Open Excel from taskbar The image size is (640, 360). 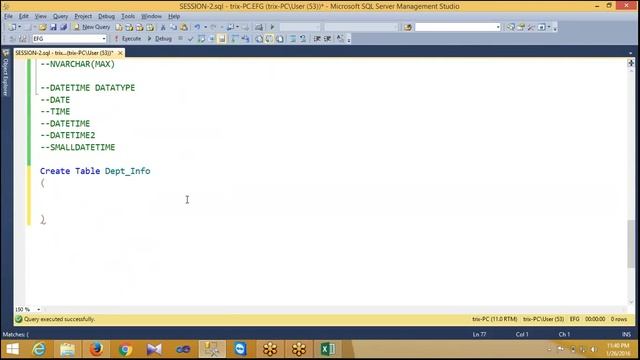(x=328, y=349)
